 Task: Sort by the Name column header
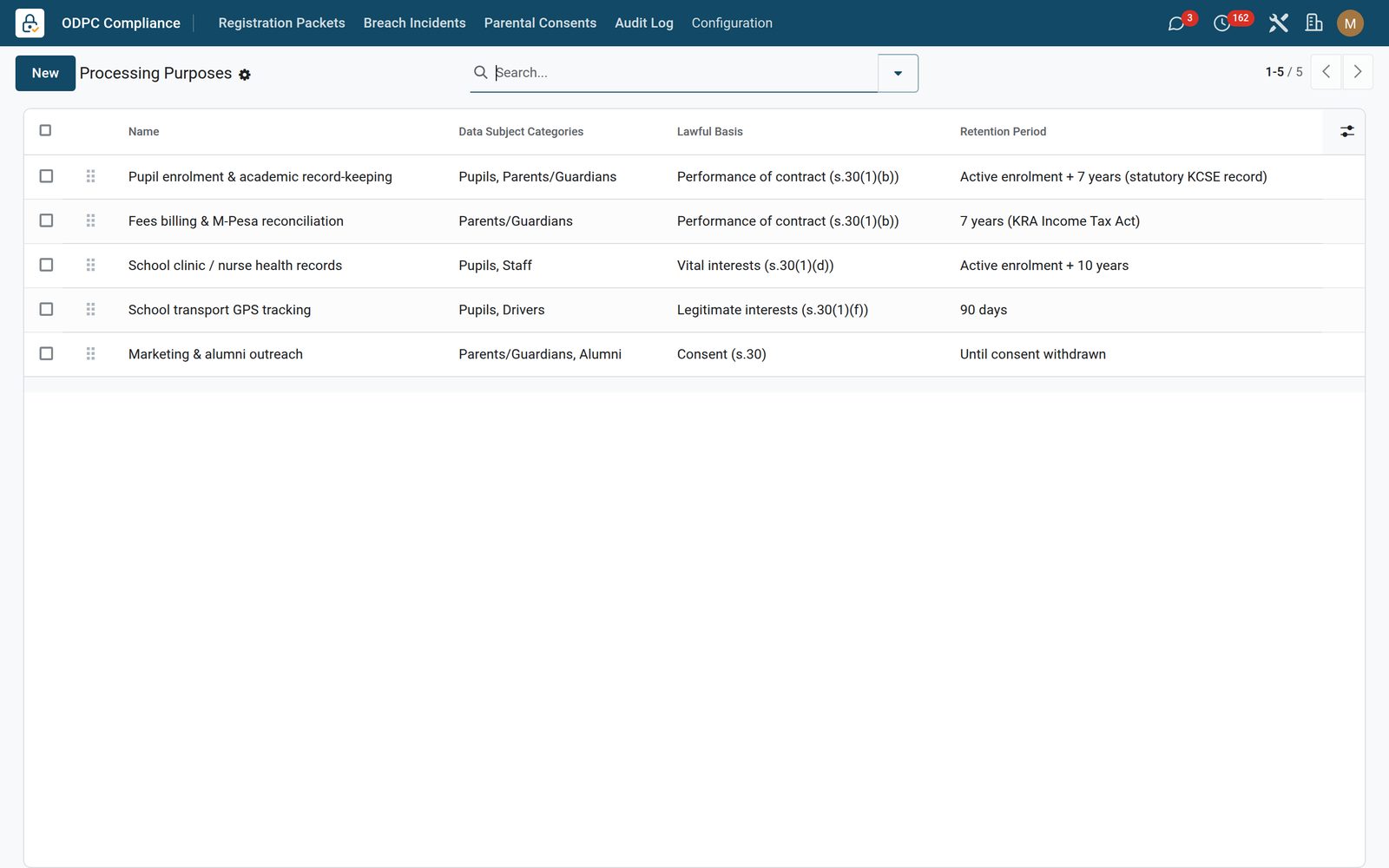pyautogui.click(x=143, y=132)
